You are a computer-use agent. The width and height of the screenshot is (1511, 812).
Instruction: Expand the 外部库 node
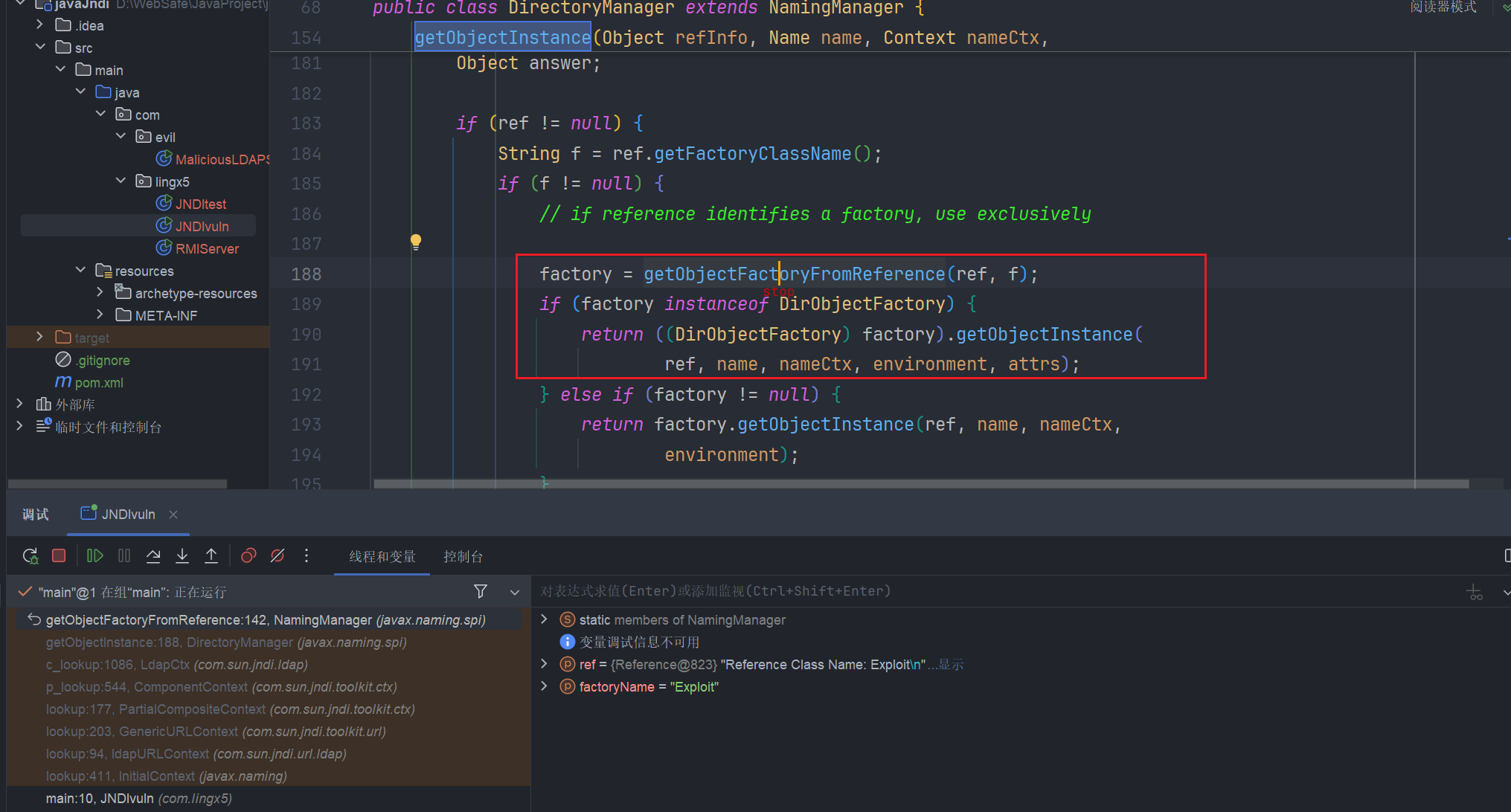point(20,404)
